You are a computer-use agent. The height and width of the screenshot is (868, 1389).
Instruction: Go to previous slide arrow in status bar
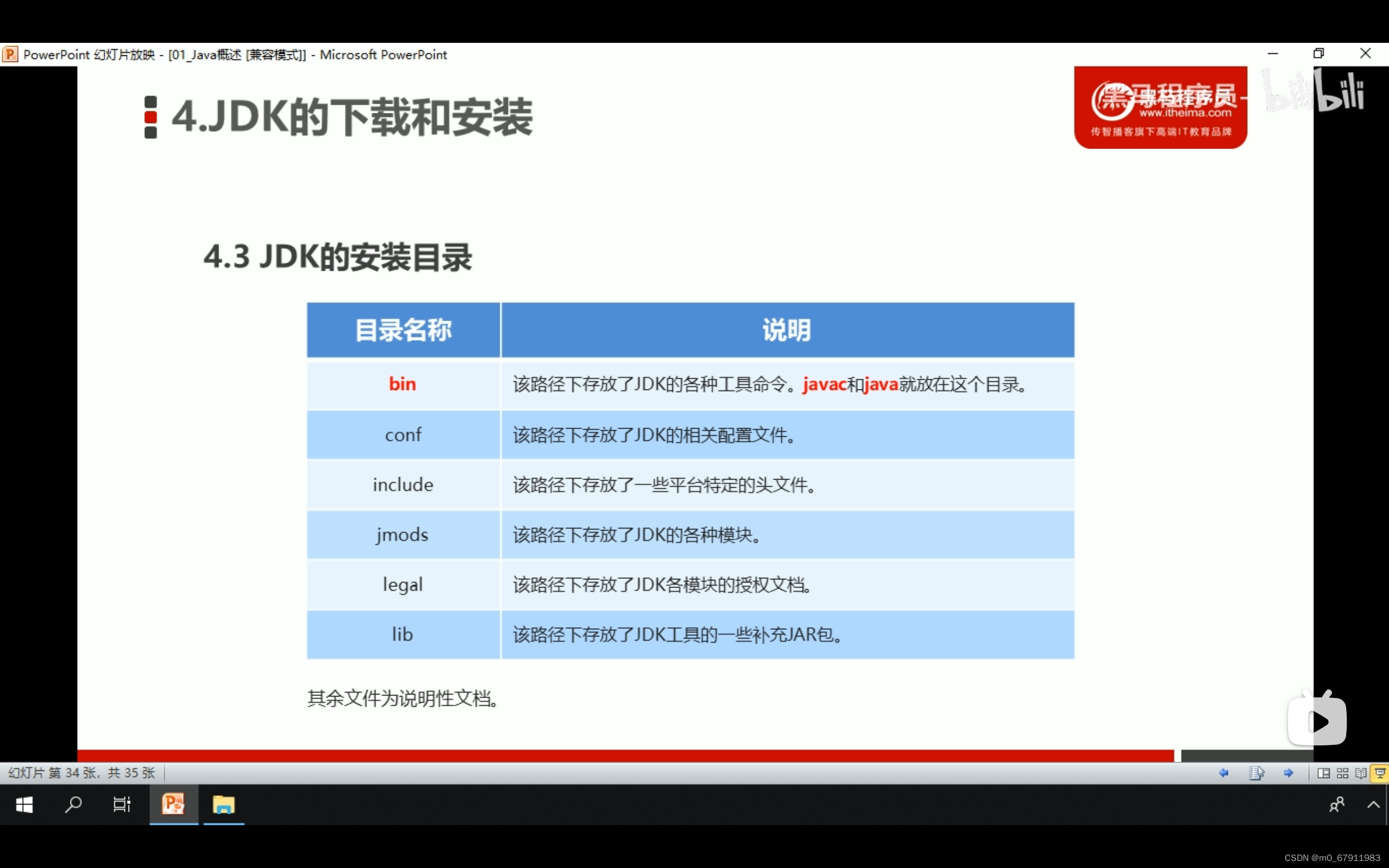tap(1224, 773)
